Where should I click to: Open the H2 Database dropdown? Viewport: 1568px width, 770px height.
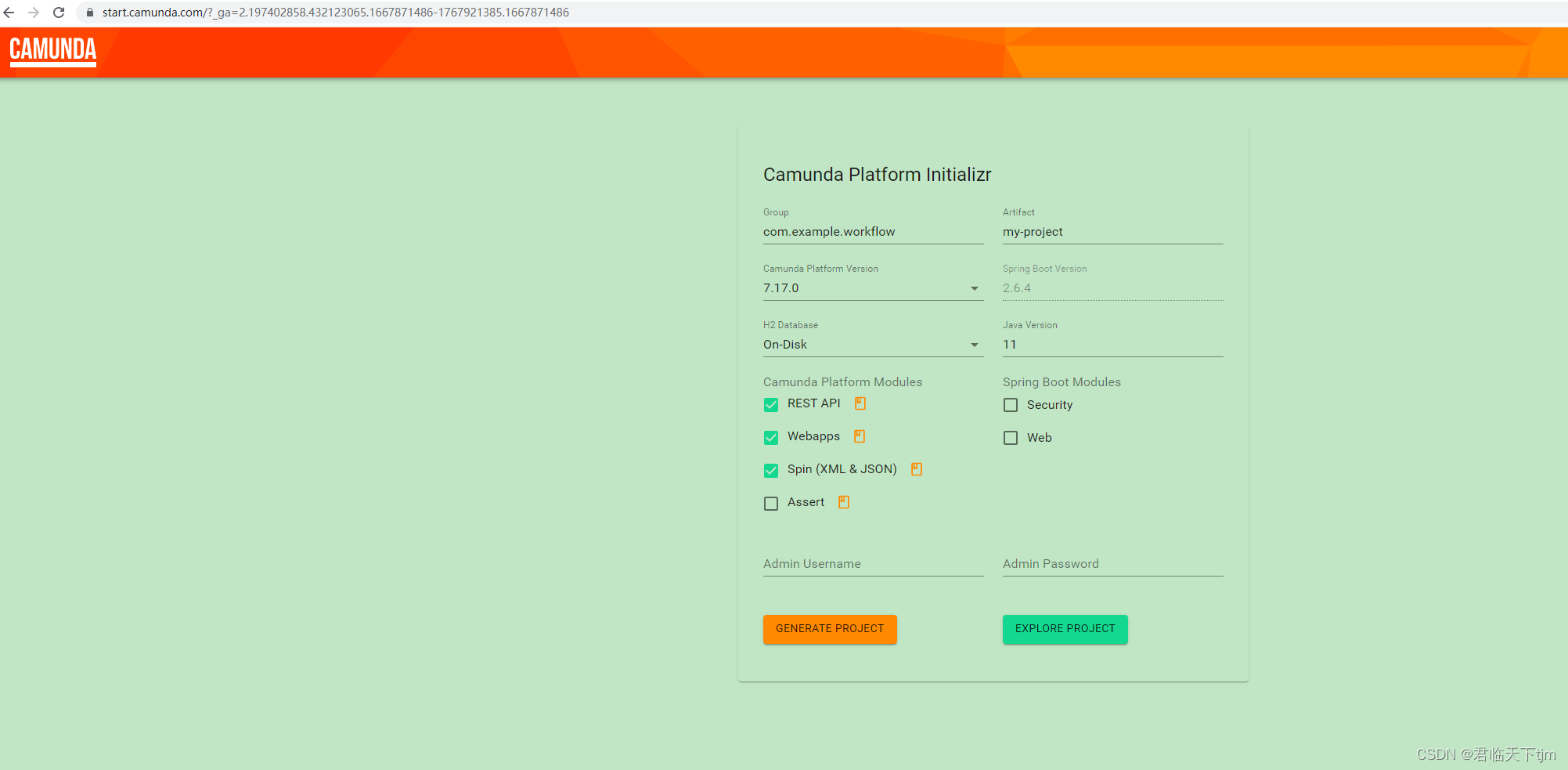(x=975, y=345)
